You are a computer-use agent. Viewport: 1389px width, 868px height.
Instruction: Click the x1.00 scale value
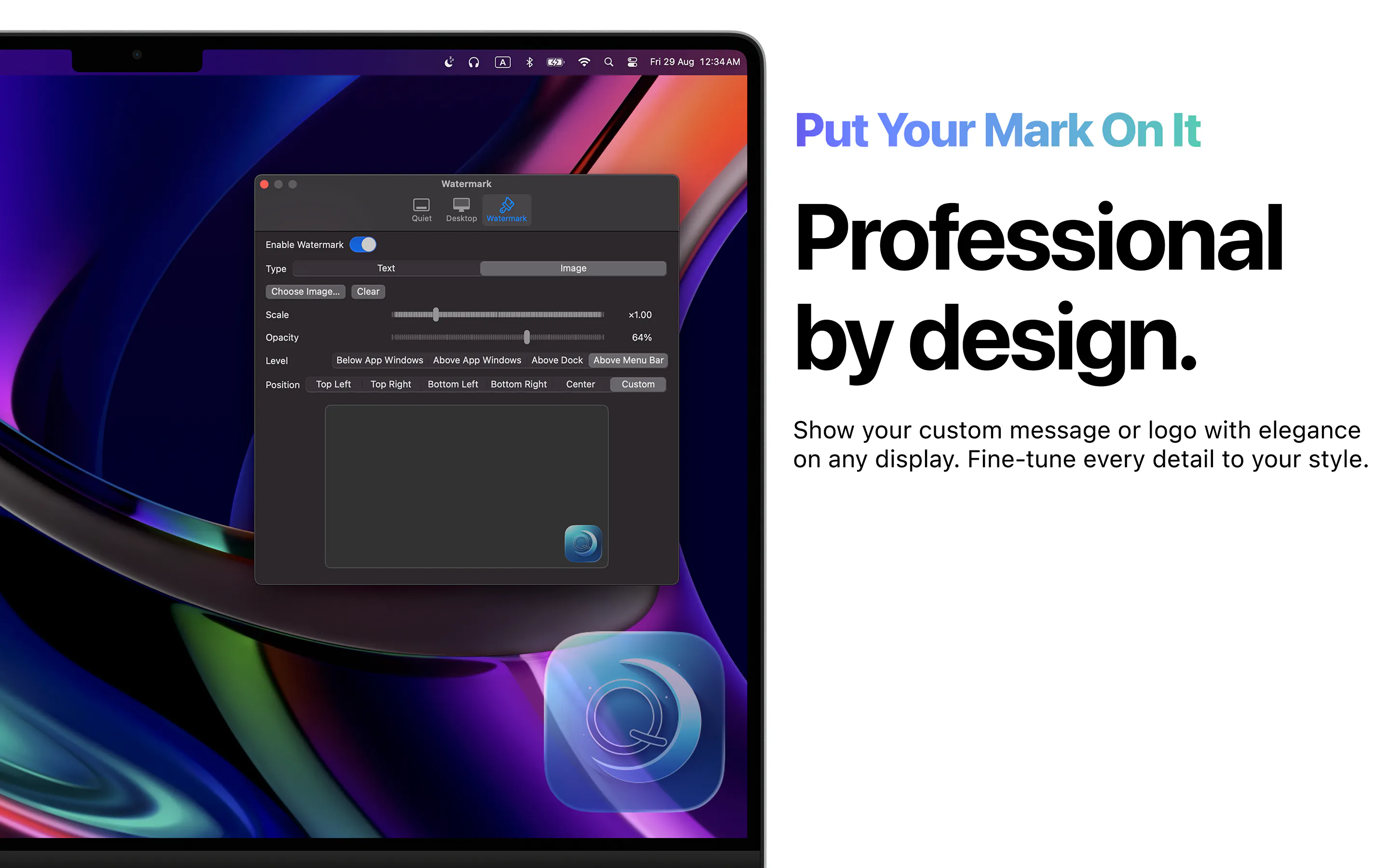coord(640,314)
